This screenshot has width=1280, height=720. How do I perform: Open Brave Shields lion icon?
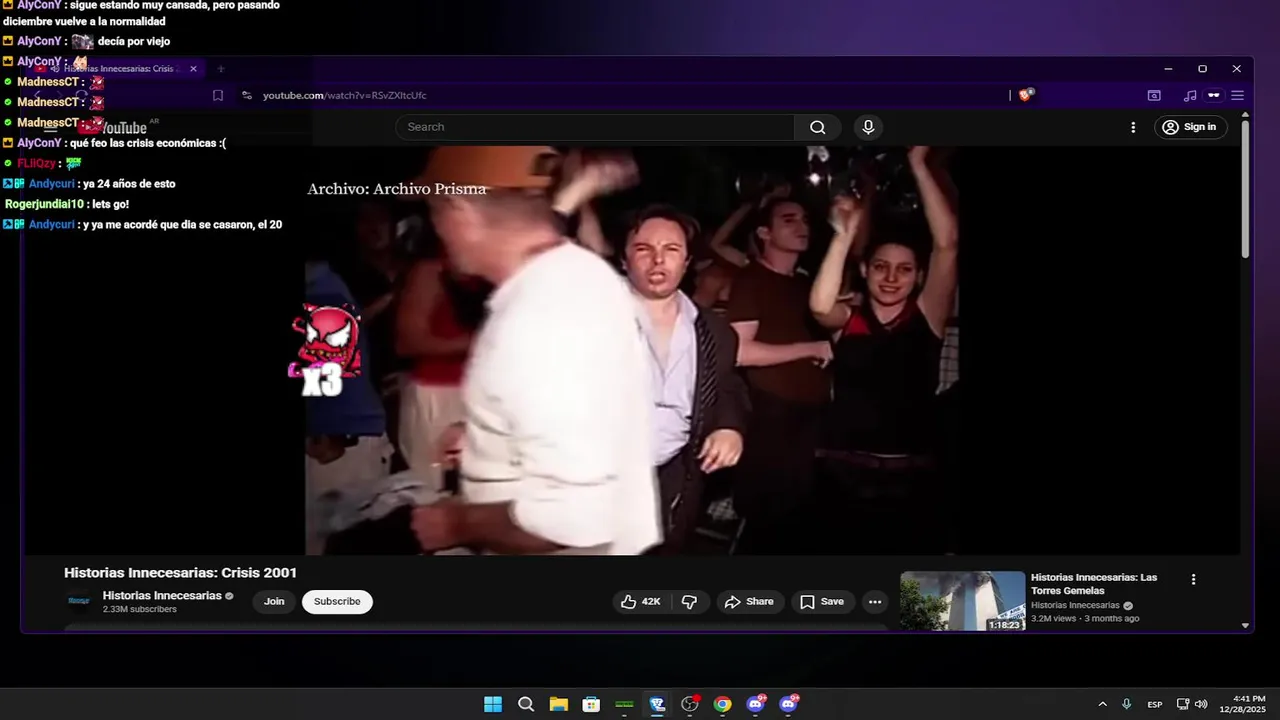pyautogui.click(x=1026, y=95)
